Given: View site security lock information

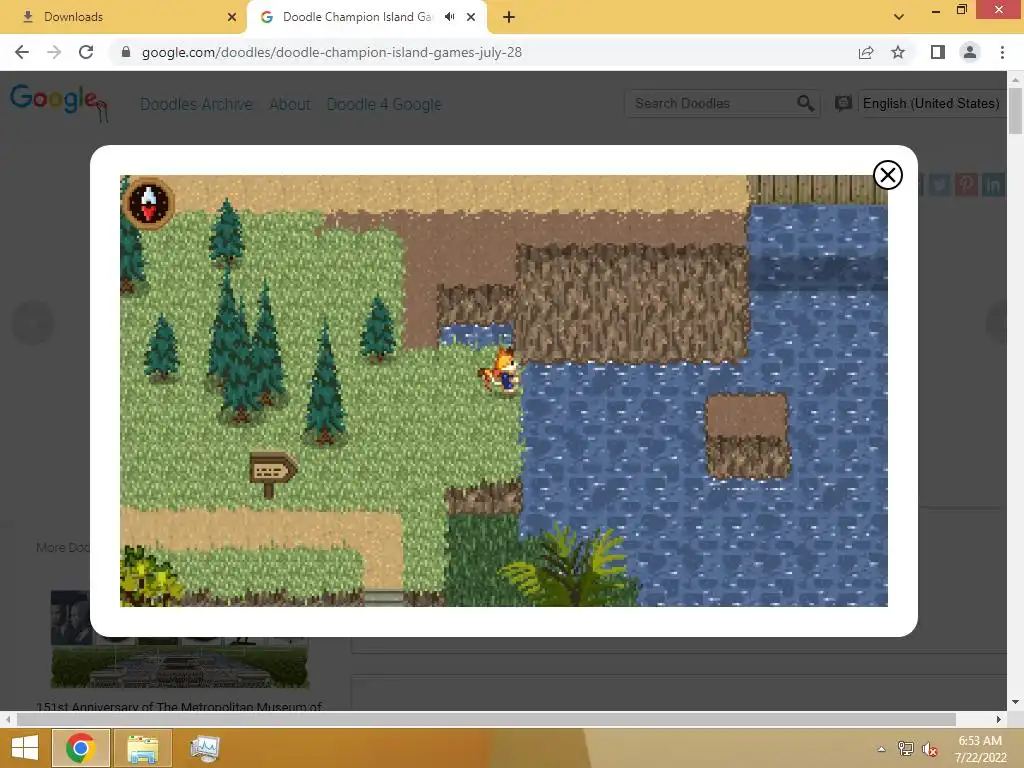Looking at the screenshot, I should (126, 52).
